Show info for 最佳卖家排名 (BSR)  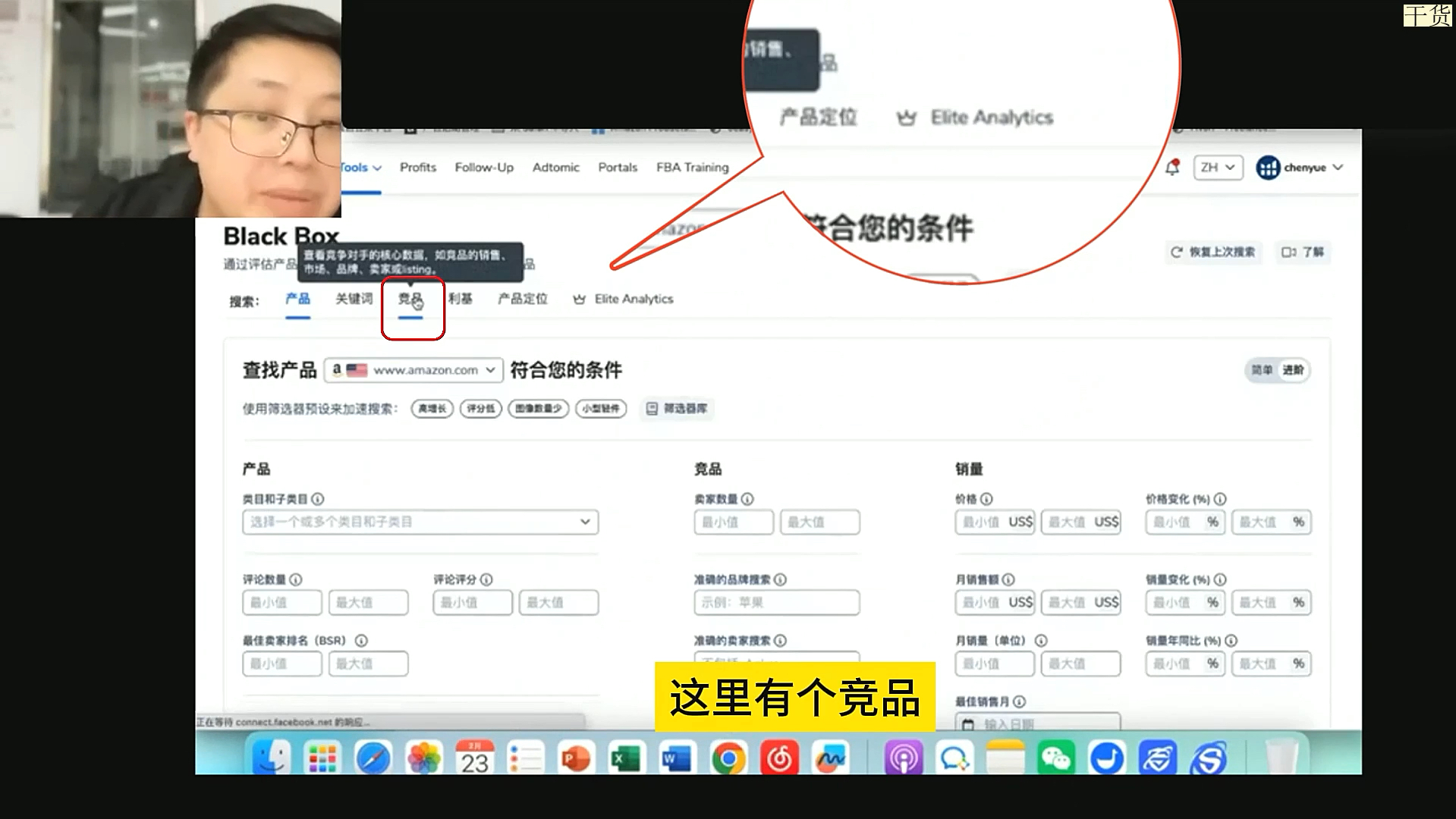point(361,641)
